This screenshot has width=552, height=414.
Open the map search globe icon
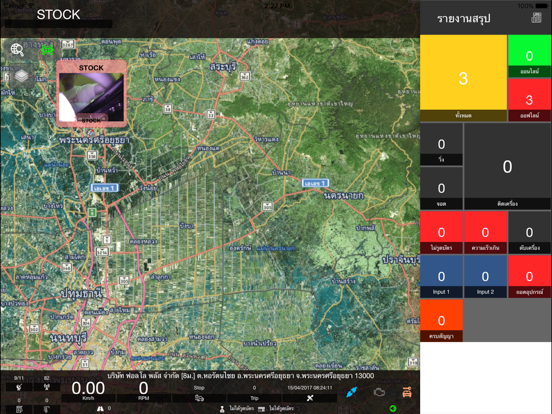click(17, 50)
